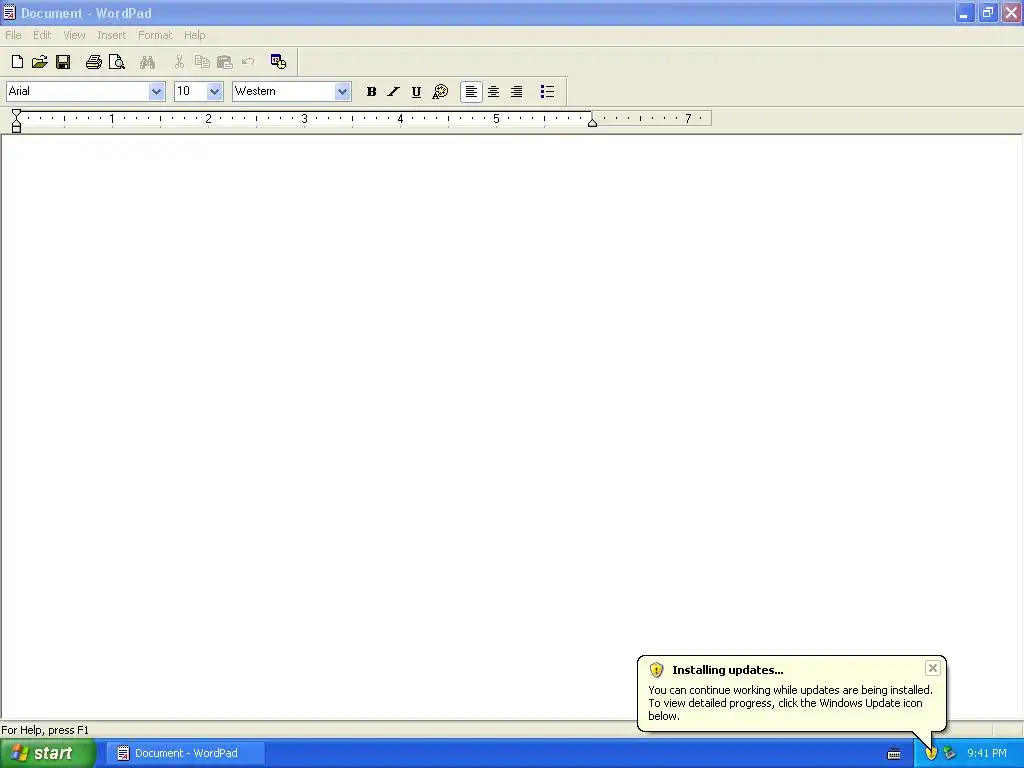
Task: Open the Format menu
Action: 155,35
